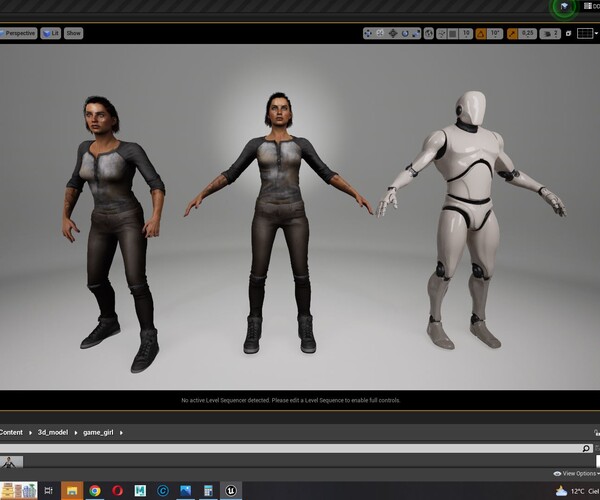This screenshot has height=500, width=600.
Task: Click the 'No active Level Sequencer detected' message
Action: 290,400
